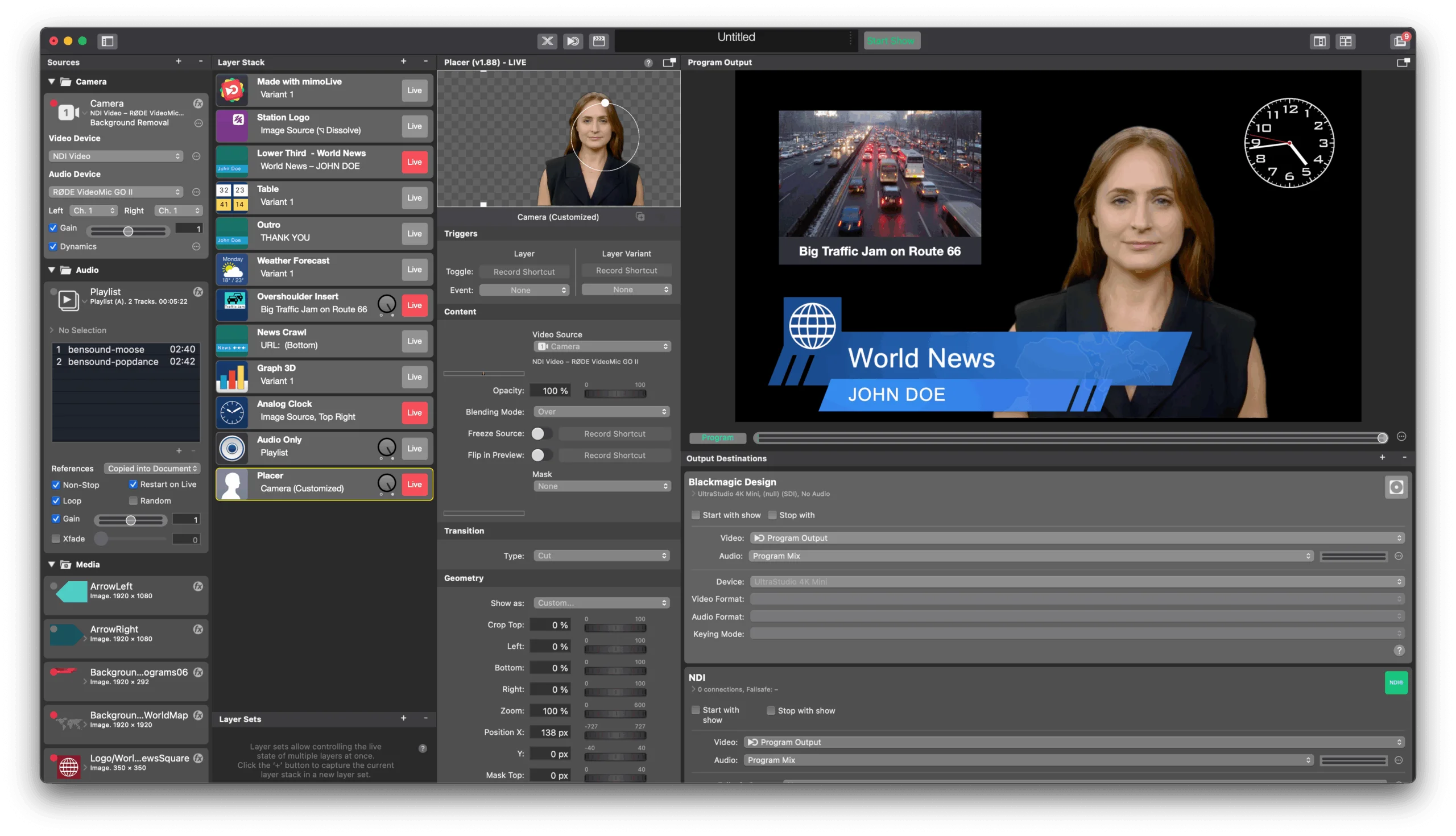Image resolution: width=1456 pixels, height=836 pixels.
Task: Add a layer to Layer Stack
Action: 404,61
